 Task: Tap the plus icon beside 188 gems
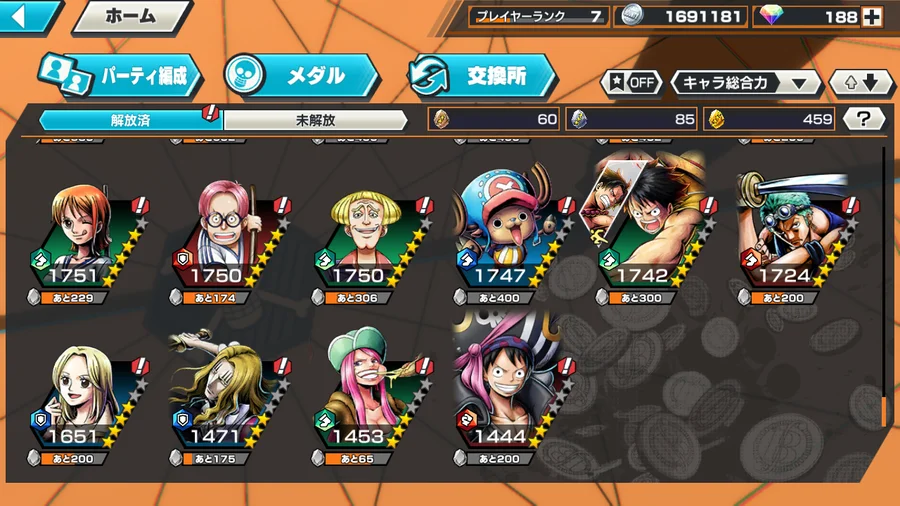click(872, 17)
